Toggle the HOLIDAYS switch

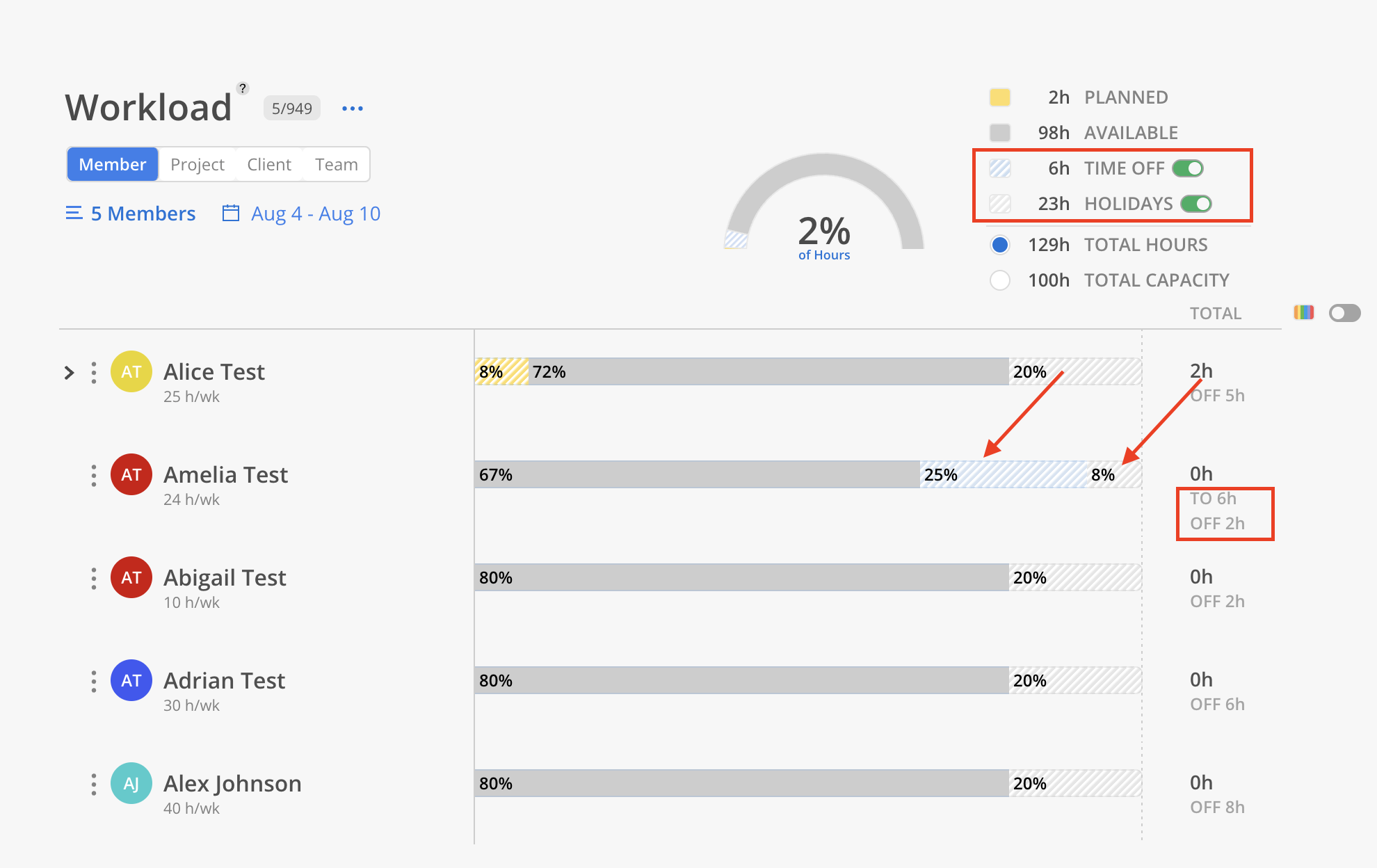tap(1196, 204)
